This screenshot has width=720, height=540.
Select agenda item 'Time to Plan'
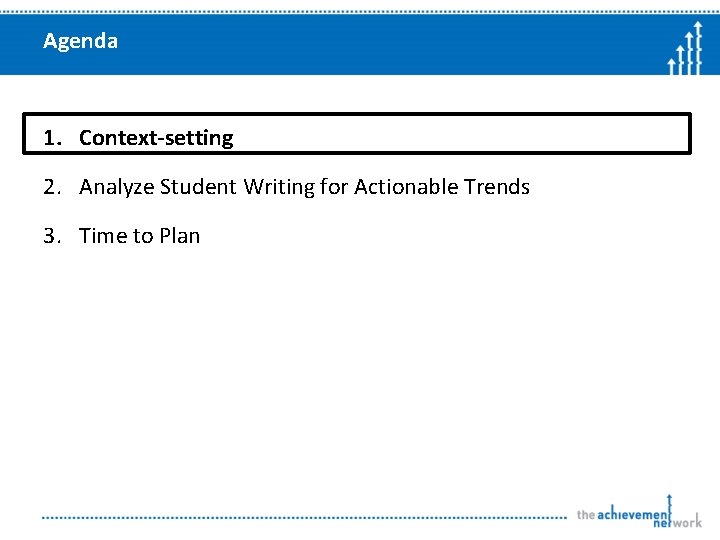[x=139, y=236]
